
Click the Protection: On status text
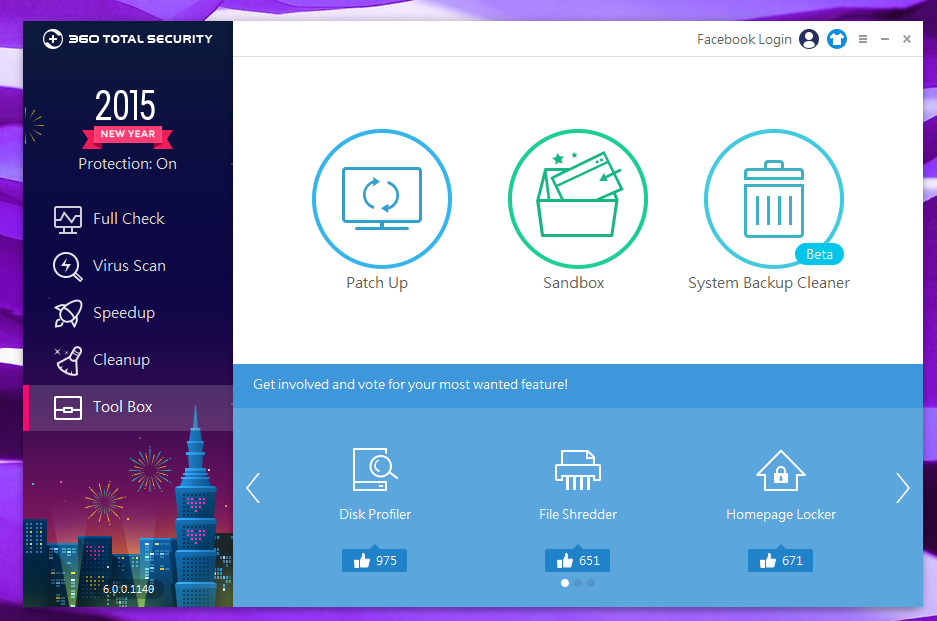(127, 164)
